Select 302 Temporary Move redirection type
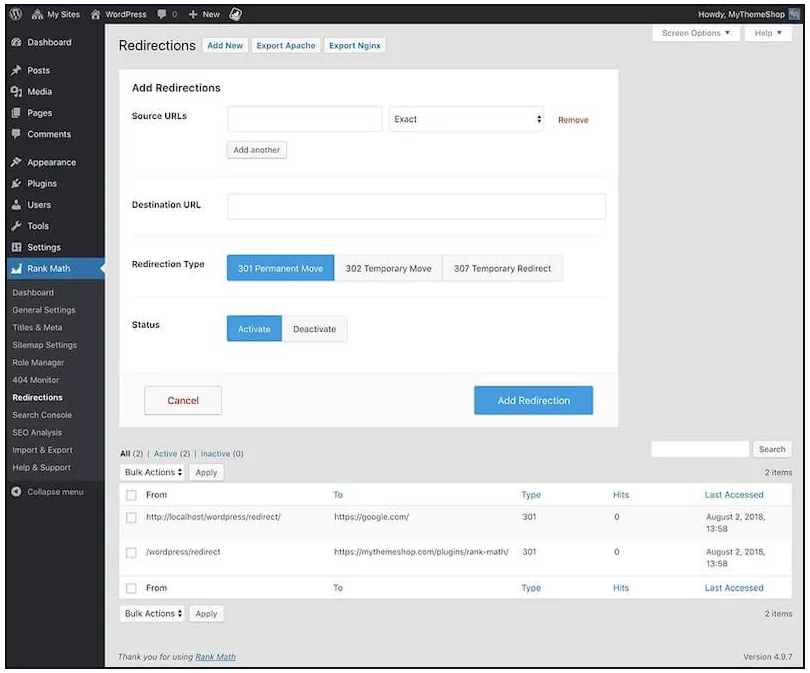The width and height of the screenshot is (810, 673). 388,268
